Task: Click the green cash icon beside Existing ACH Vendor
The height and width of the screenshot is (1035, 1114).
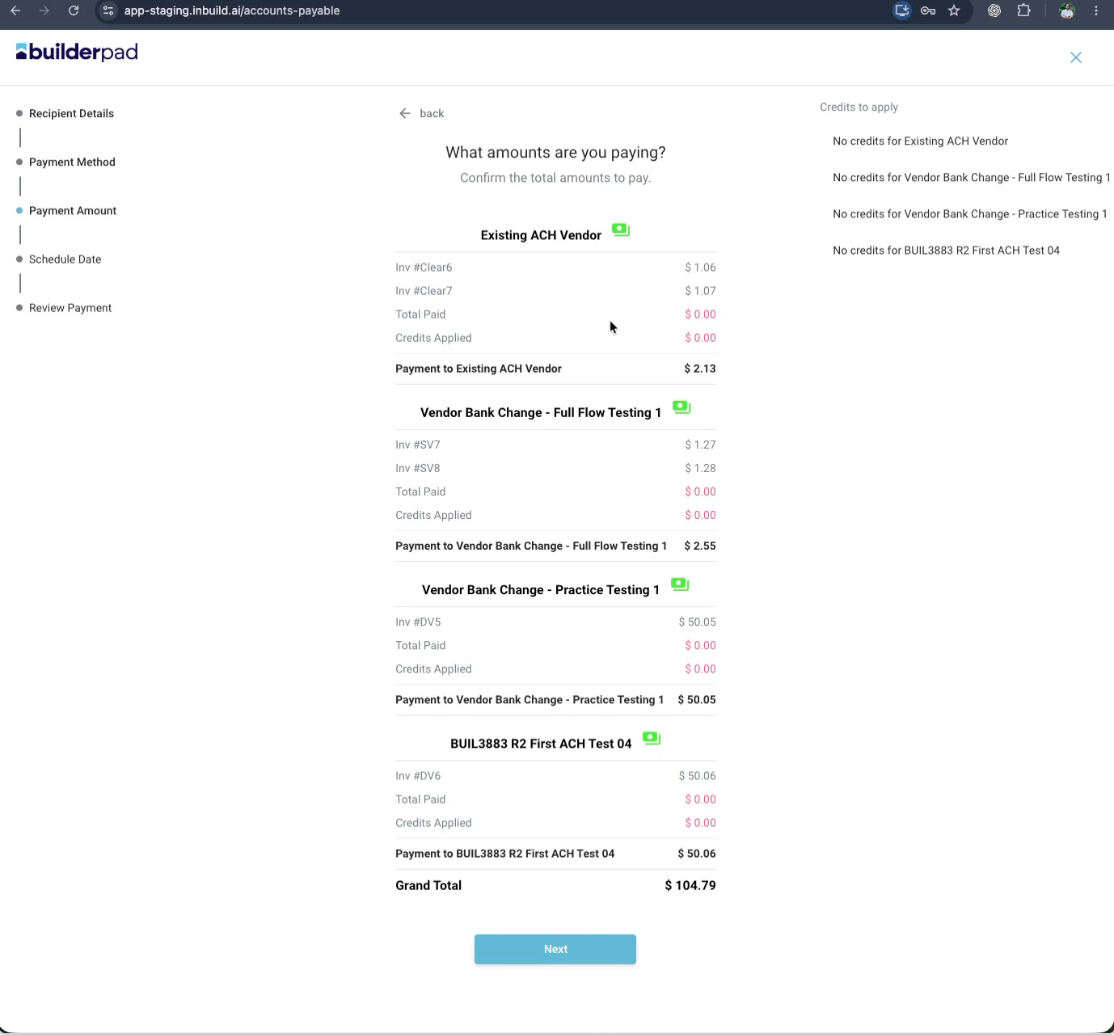Action: (x=621, y=230)
